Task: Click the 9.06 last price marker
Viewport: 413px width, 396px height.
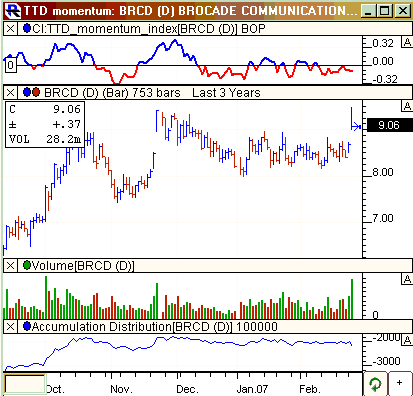Action: 389,125
